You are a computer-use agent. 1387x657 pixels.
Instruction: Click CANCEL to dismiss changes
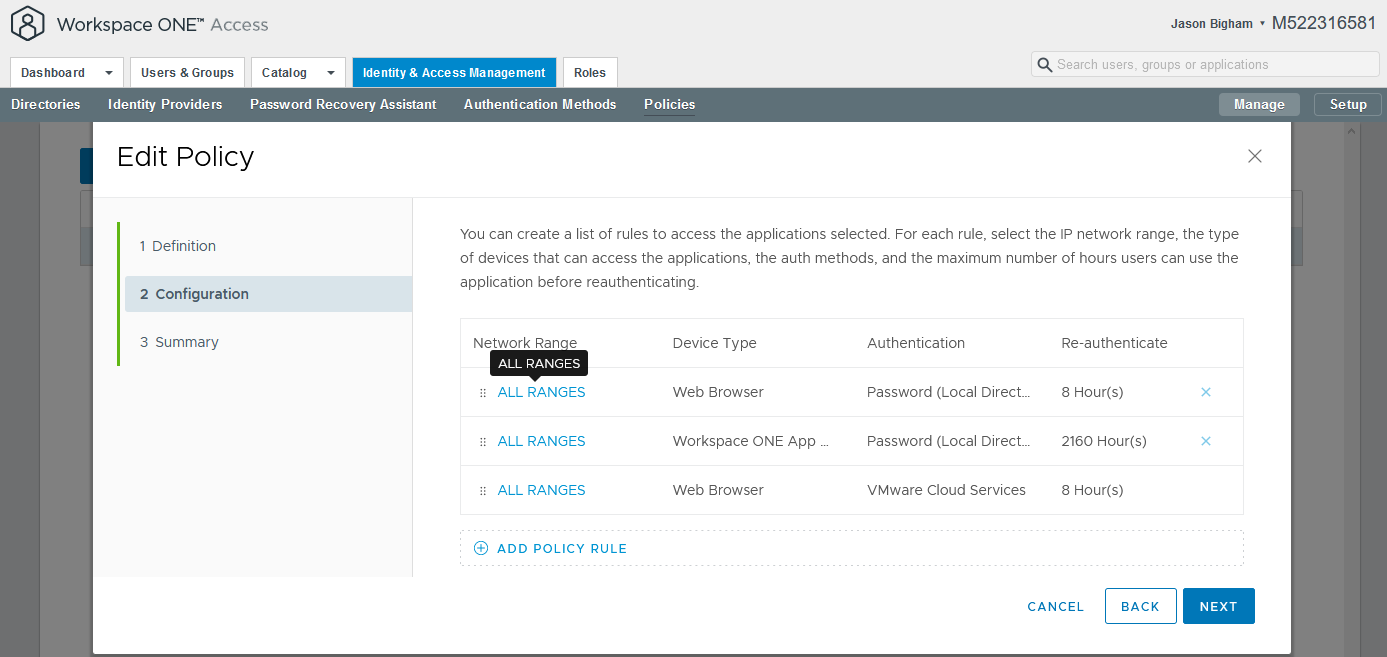click(x=1055, y=606)
